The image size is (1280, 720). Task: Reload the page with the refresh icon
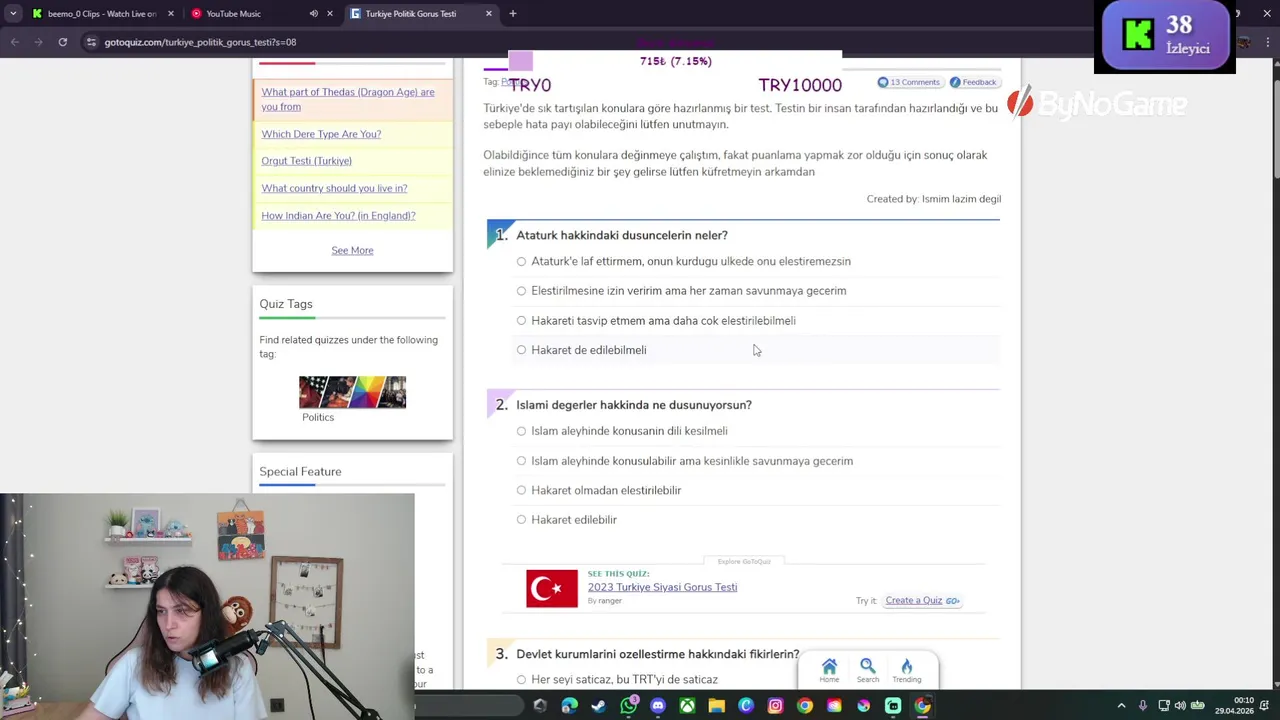click(62, 42)
